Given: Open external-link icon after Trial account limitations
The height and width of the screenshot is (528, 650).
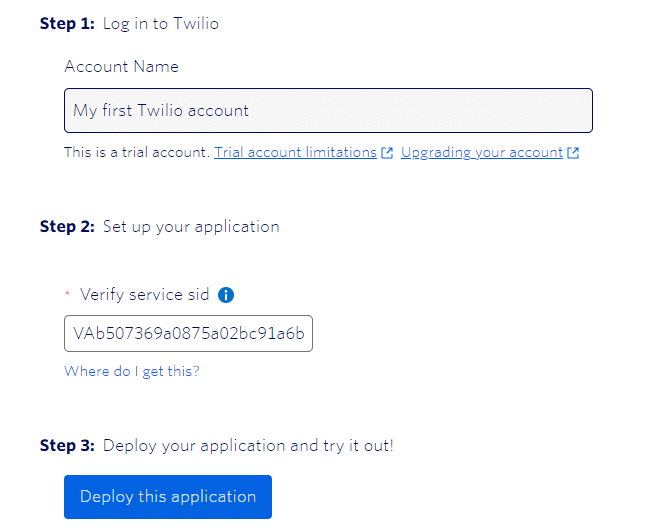Looking at the screenshot, I should (387, 153).
